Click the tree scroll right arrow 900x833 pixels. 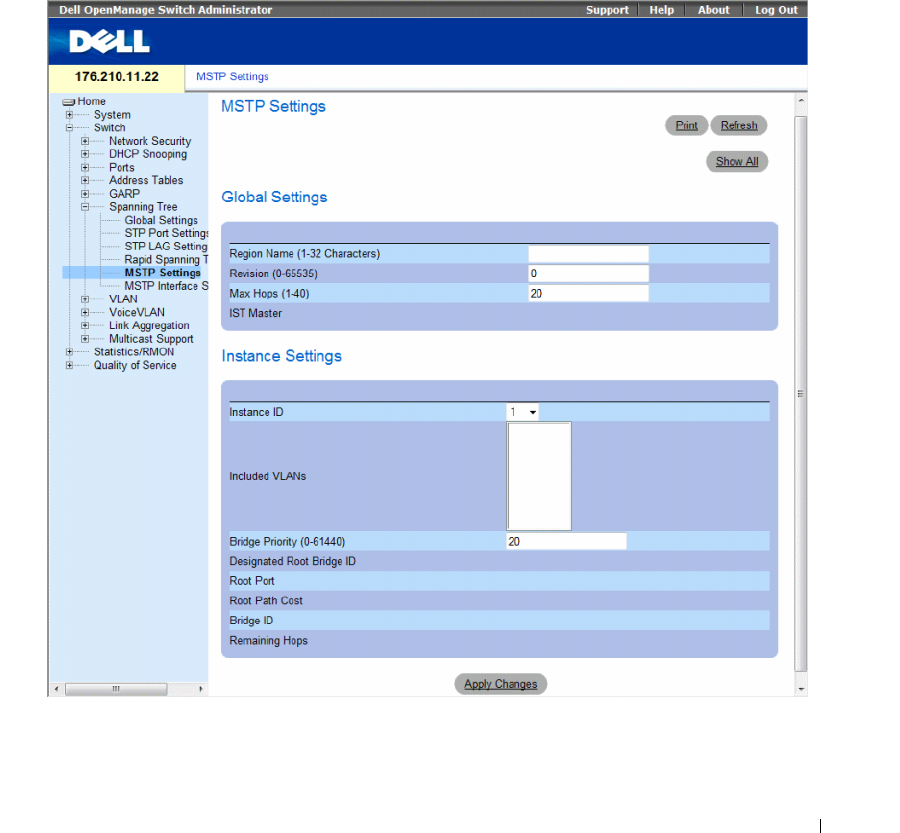point(200,689)
